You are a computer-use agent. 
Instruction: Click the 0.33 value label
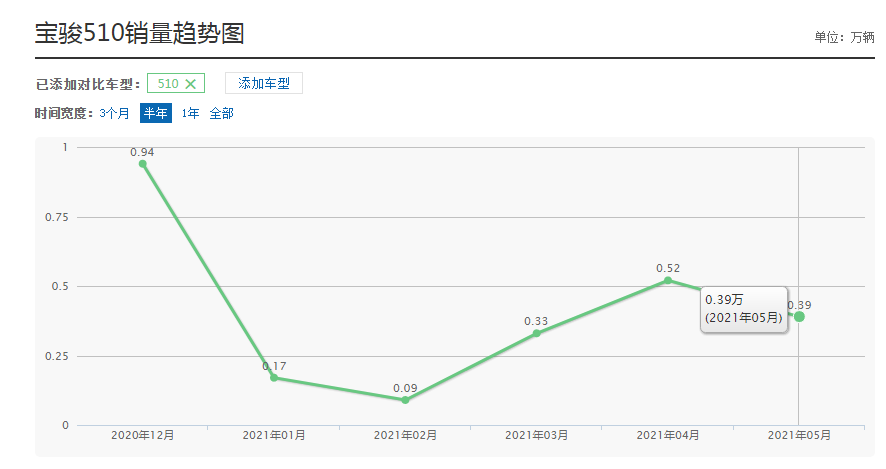[536, 321]
